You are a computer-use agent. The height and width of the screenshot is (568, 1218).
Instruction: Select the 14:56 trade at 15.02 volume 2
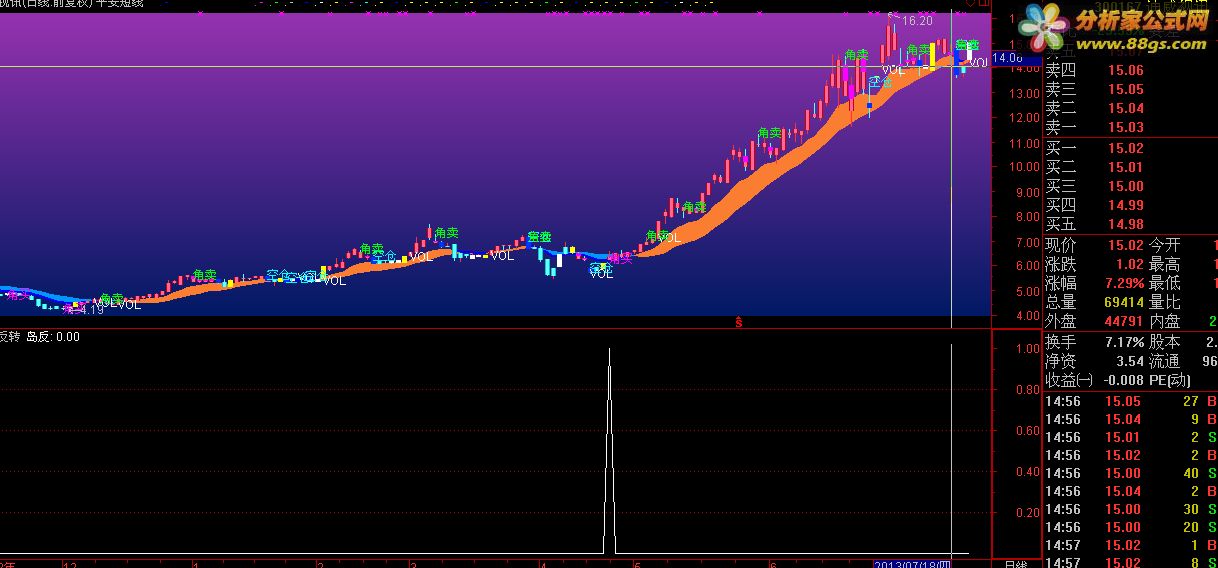pyautogui.click(x=1131, y=455)
